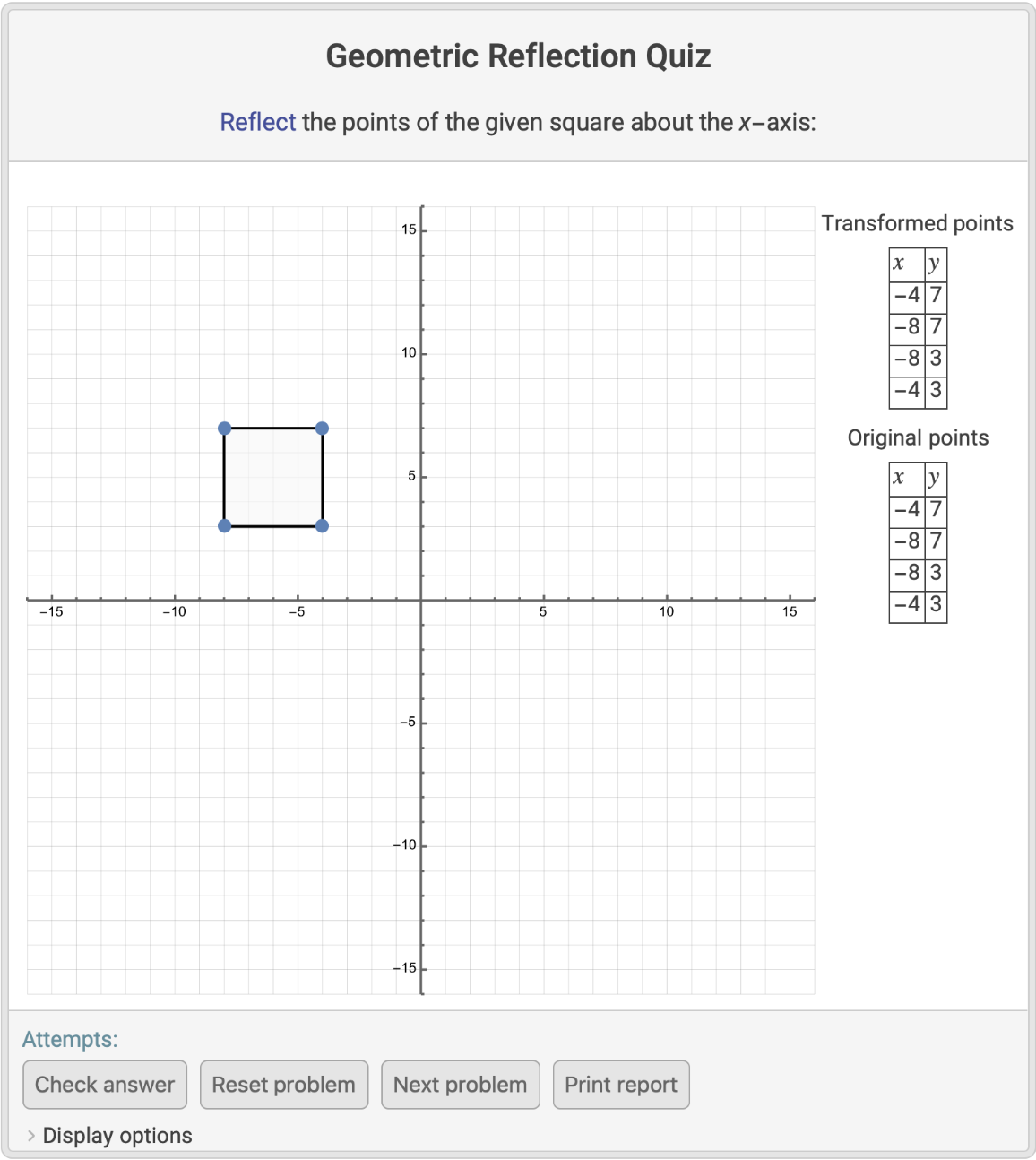1036x1160 pixels.
Task: Click the −10 label on the x-axis
Action: 174,612
